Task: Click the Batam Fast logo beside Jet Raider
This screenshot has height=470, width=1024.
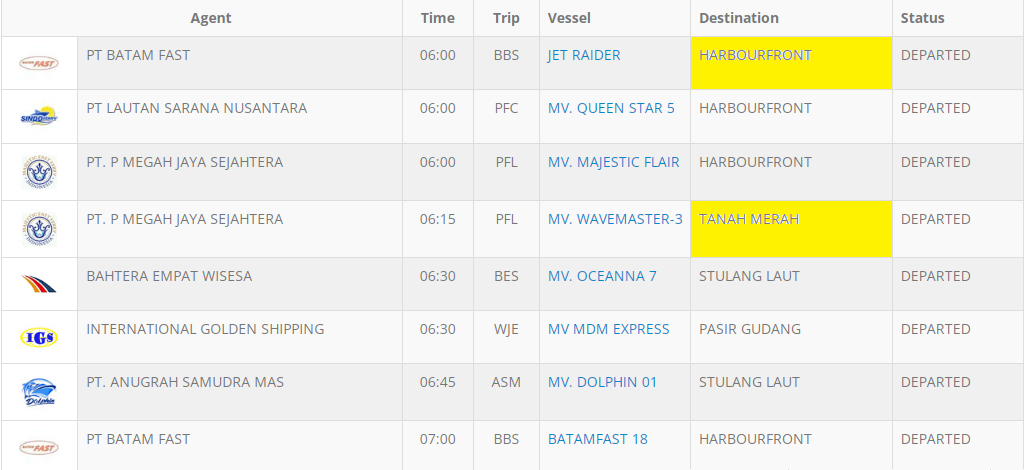Action: click(x=39, y=63)
